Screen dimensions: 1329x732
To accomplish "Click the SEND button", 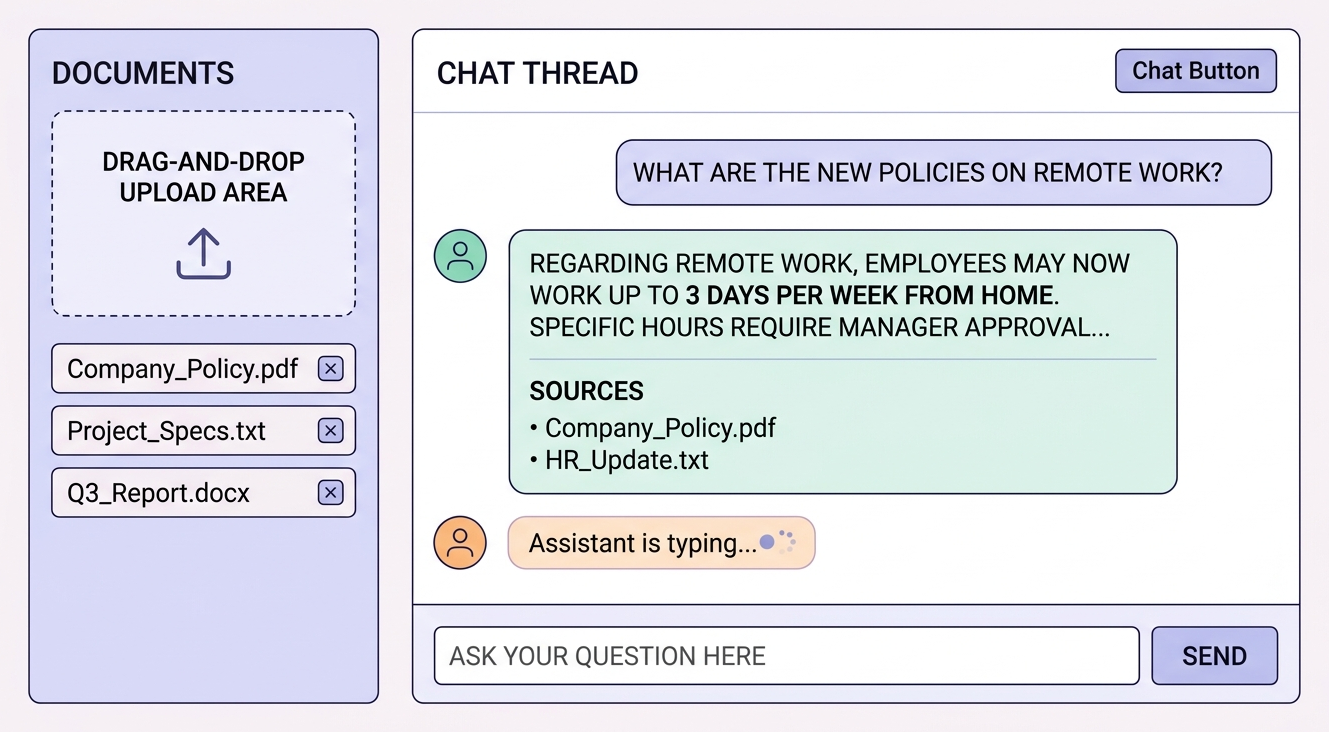I will click(x=1215, y=656).
